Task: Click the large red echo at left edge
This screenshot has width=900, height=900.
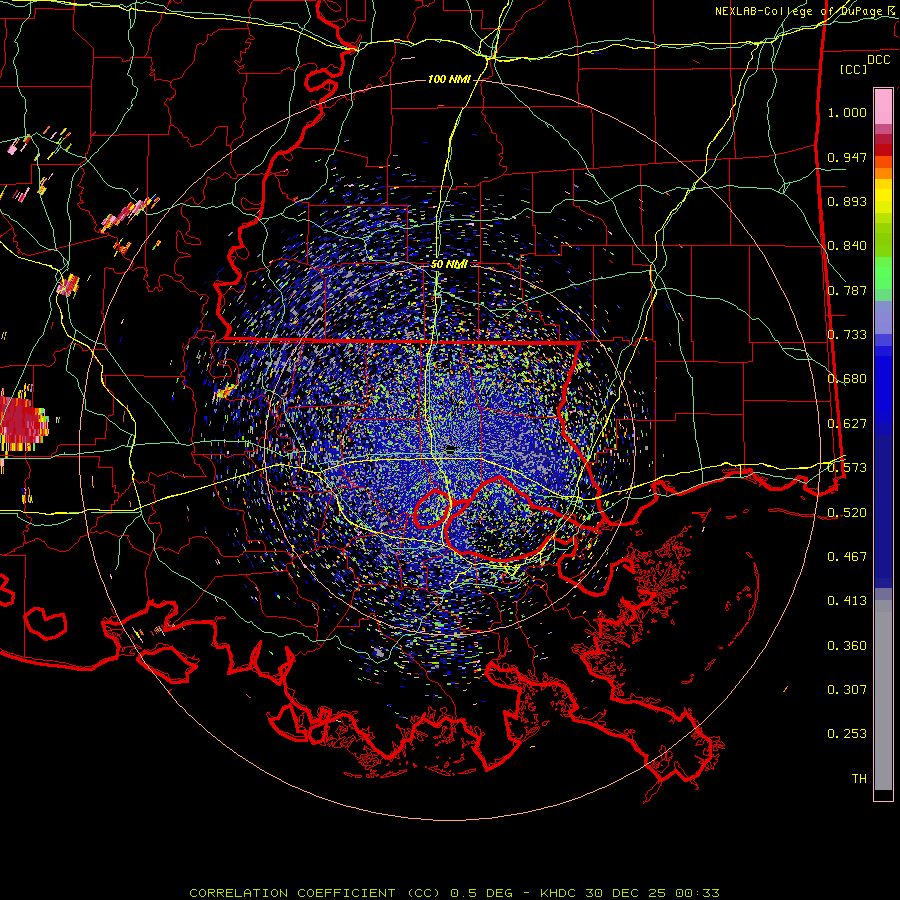Action: (23, 422)
